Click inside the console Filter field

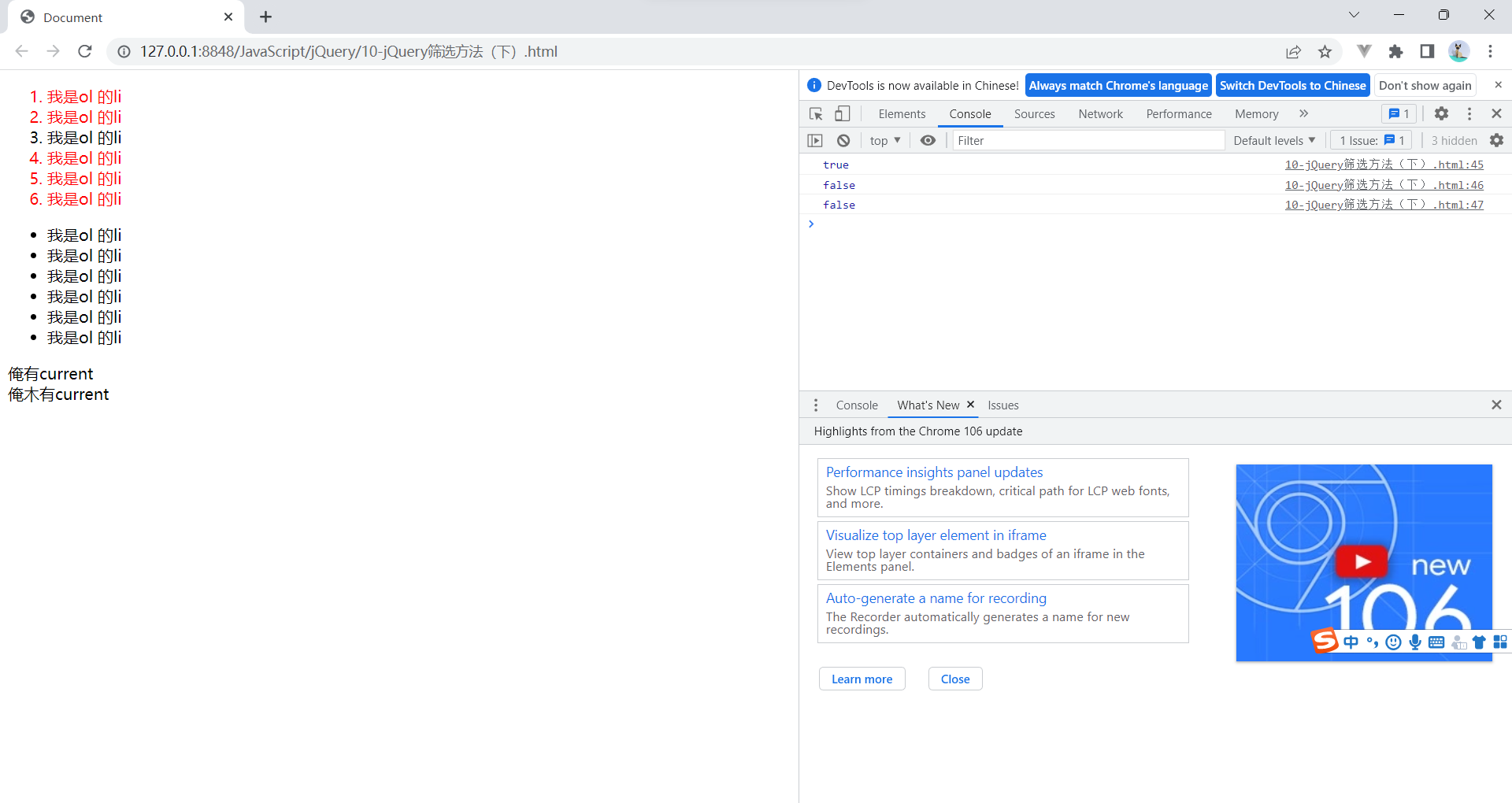pos(1087,140)
